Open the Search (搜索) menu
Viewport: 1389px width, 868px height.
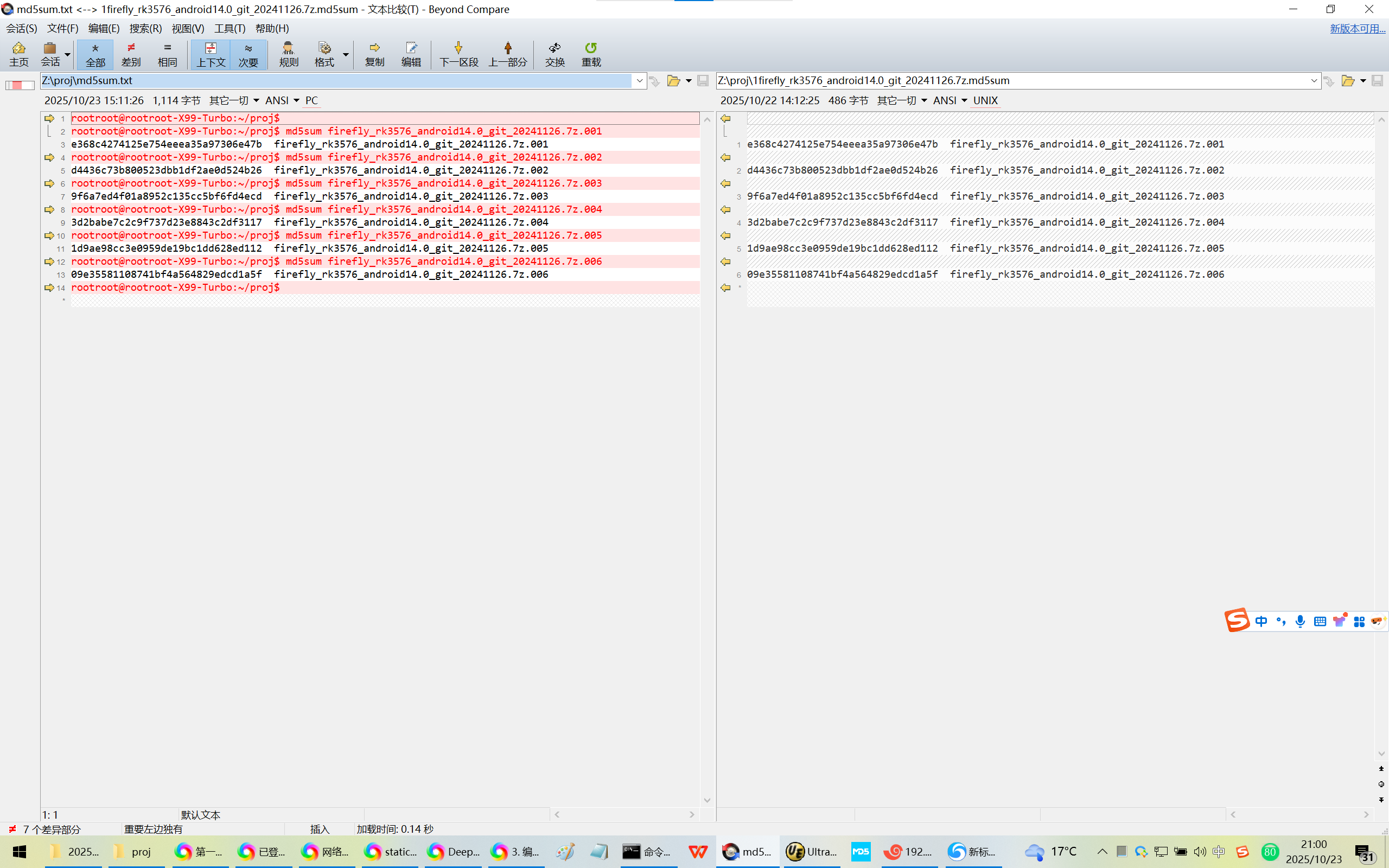coord(145,28)
